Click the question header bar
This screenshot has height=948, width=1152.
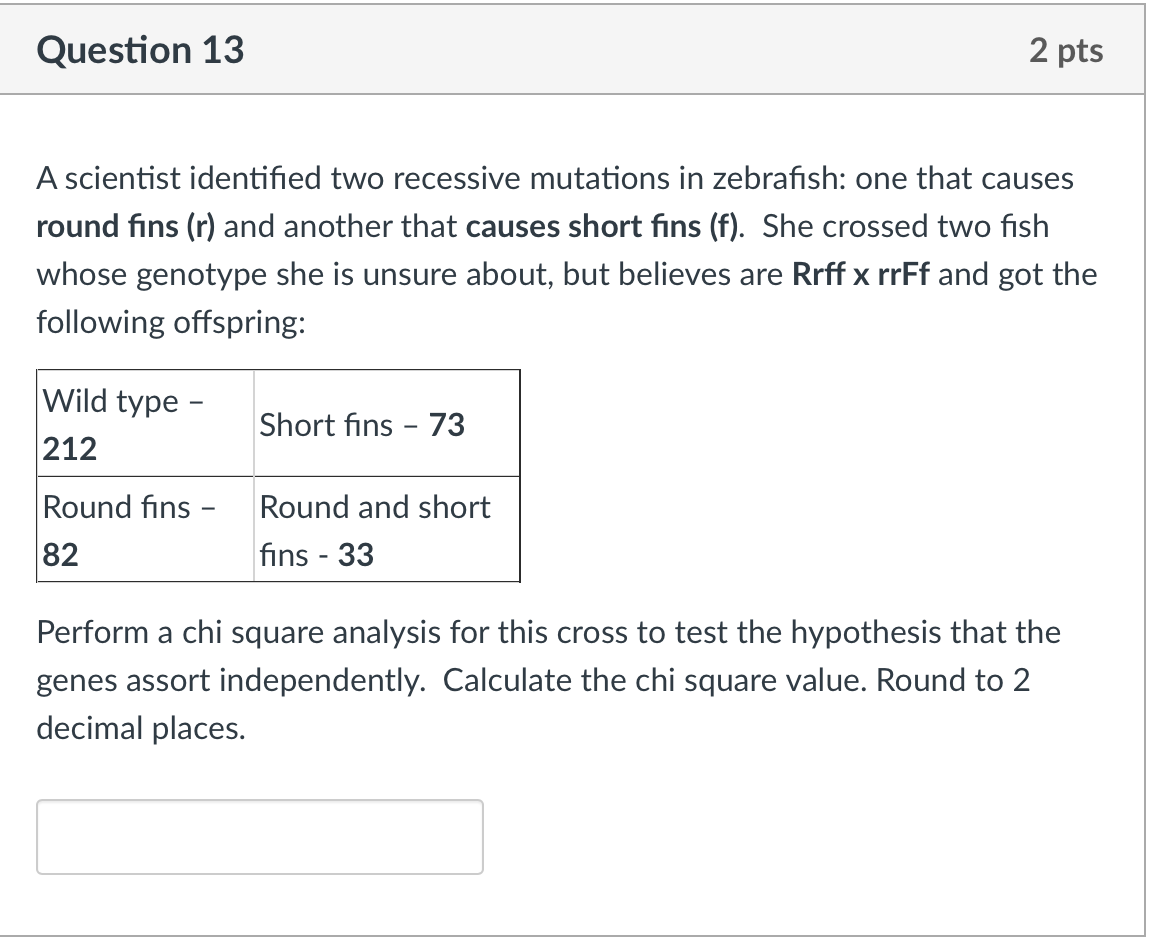pyautogui.click(x=576, y=49)
